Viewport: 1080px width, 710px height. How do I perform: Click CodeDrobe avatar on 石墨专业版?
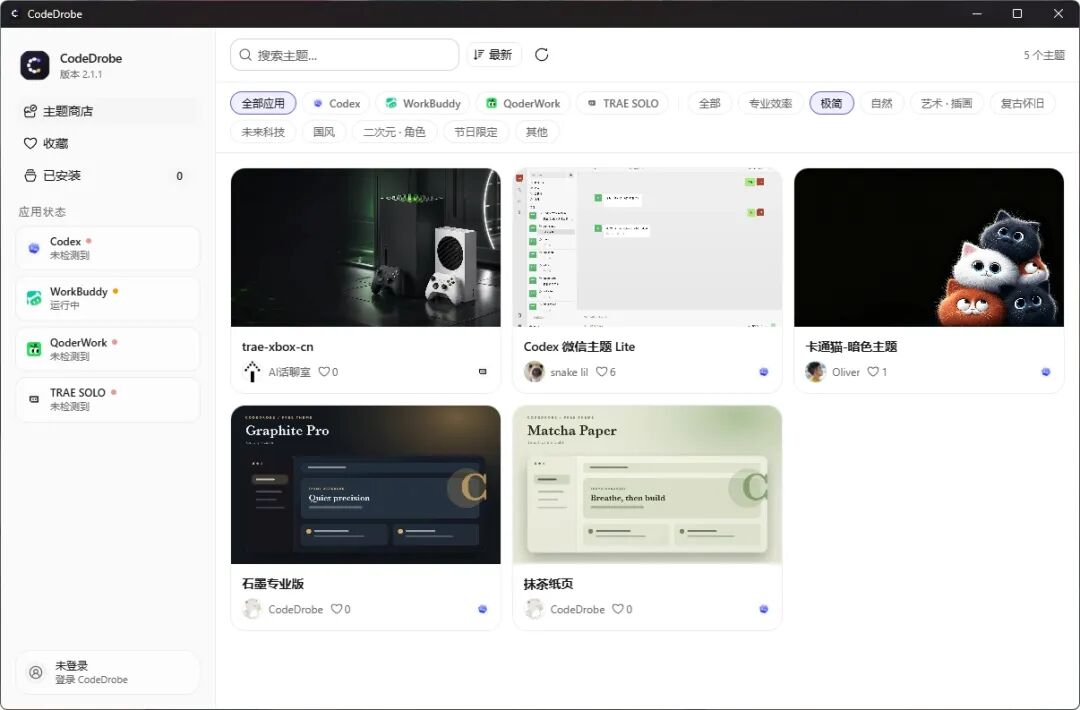pos(252,609)
